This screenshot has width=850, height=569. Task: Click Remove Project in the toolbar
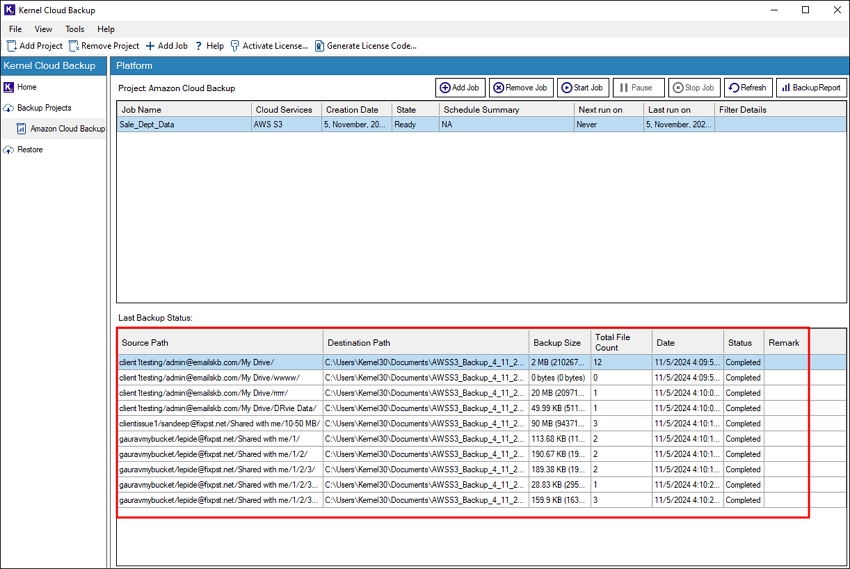point(104,46)
